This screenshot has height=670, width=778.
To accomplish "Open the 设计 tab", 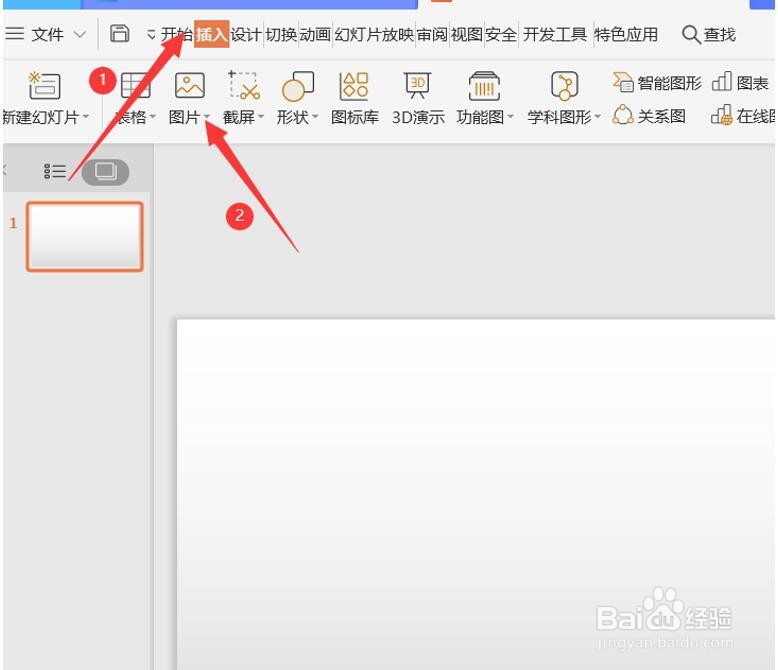I will pyautogui.click(x=246, y=35).
